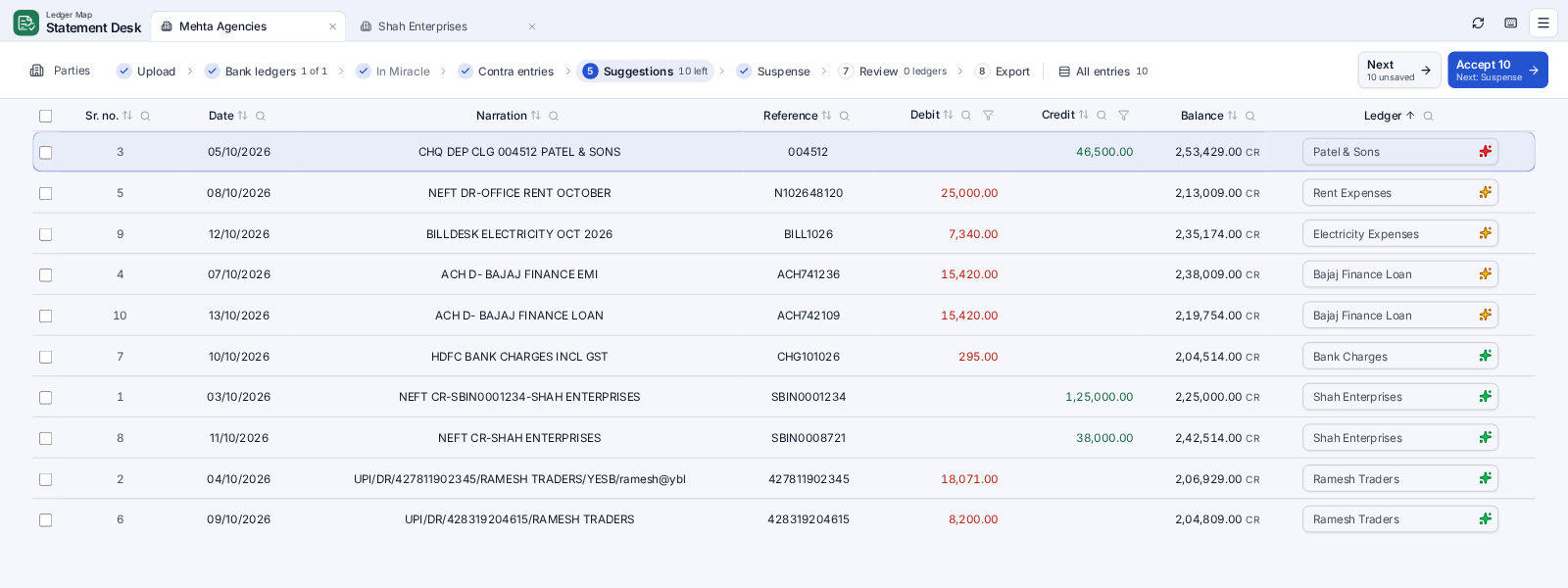Open ledger dropdown showing Bank Charges

[x=1399, y=357]
